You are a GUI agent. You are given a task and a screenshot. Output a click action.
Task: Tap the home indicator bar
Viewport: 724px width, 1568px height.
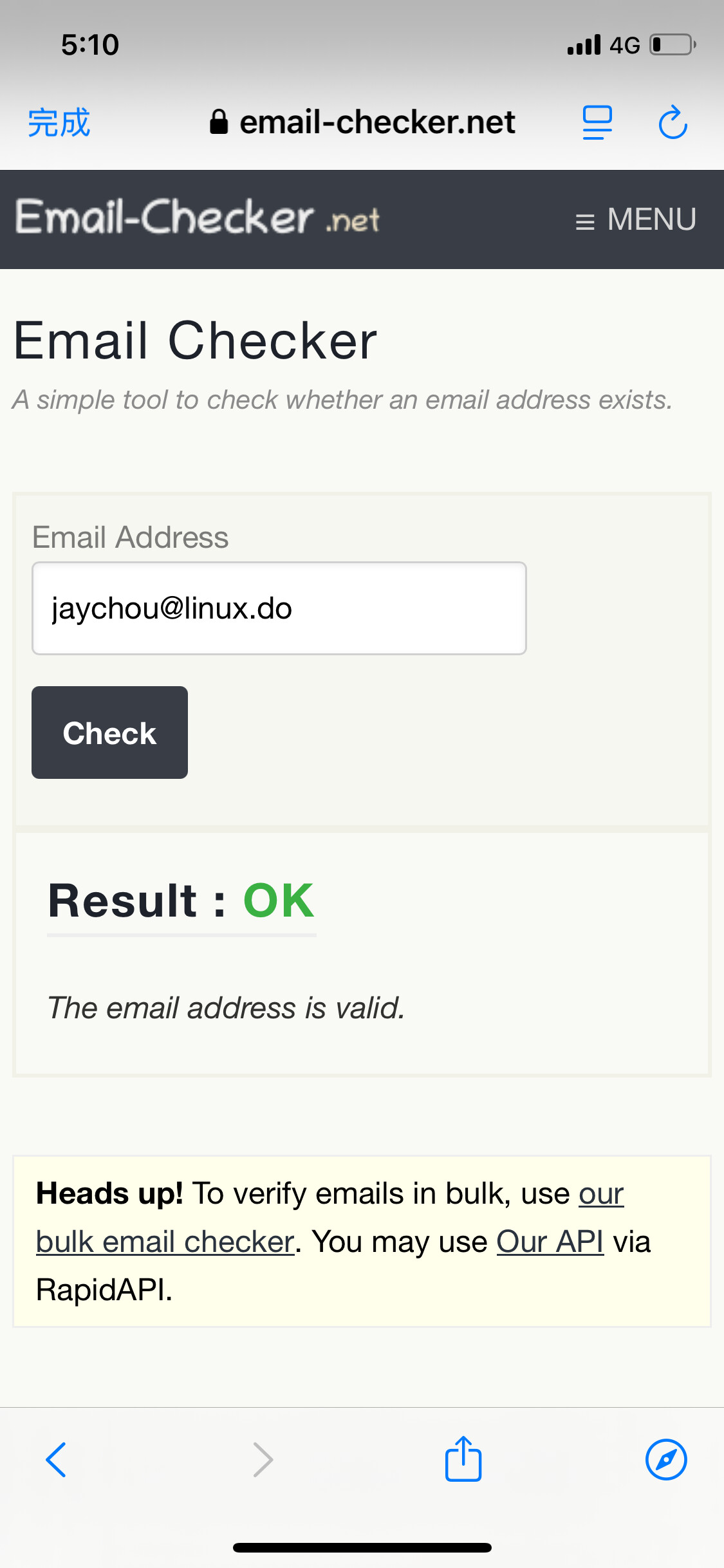coord(362,1547)
